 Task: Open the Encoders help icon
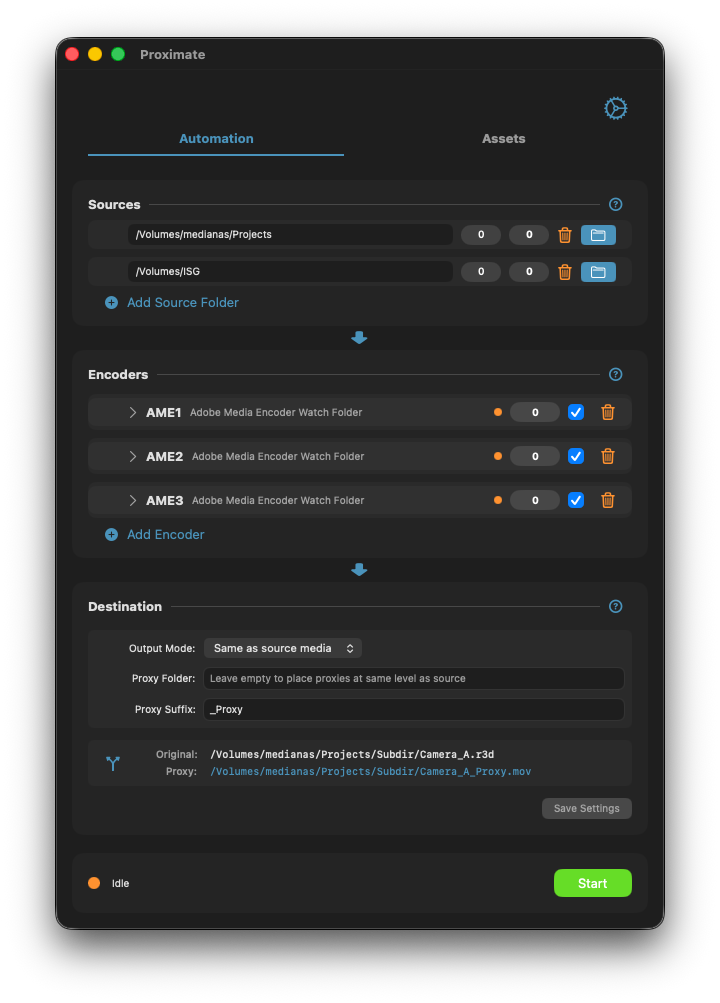[615, 374]
